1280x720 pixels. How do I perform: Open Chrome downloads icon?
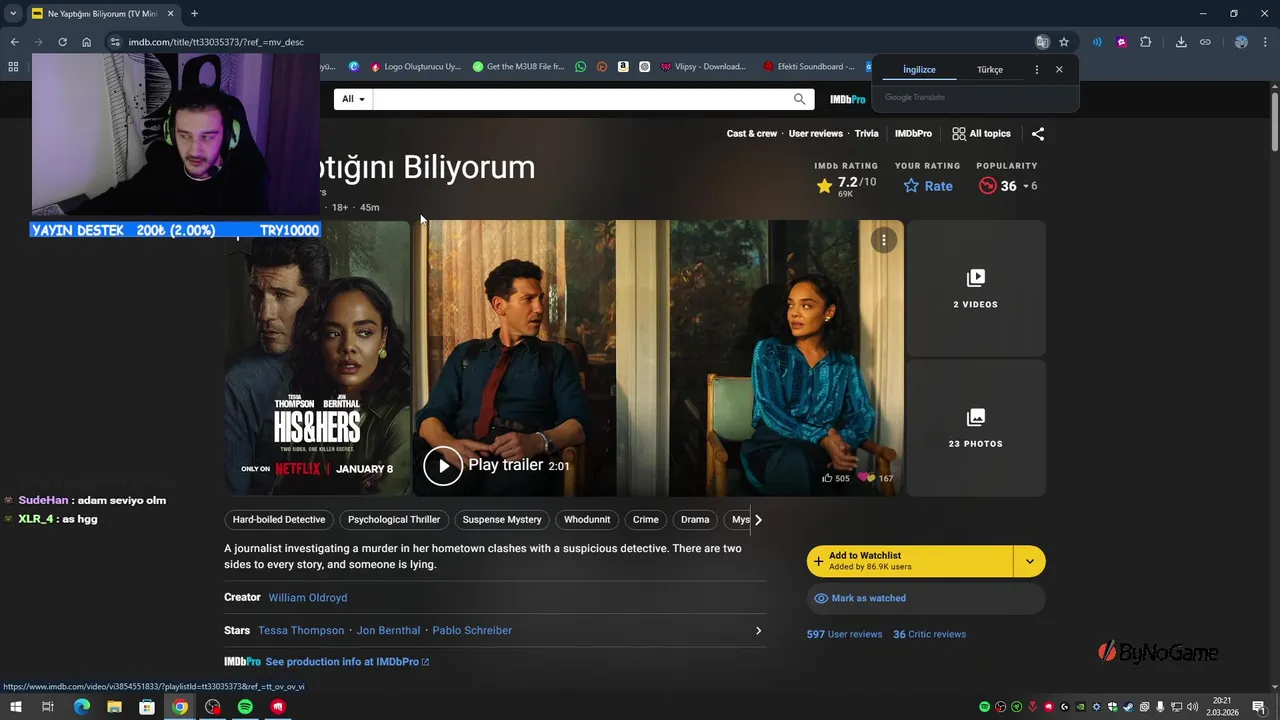tap(1181, 42)
